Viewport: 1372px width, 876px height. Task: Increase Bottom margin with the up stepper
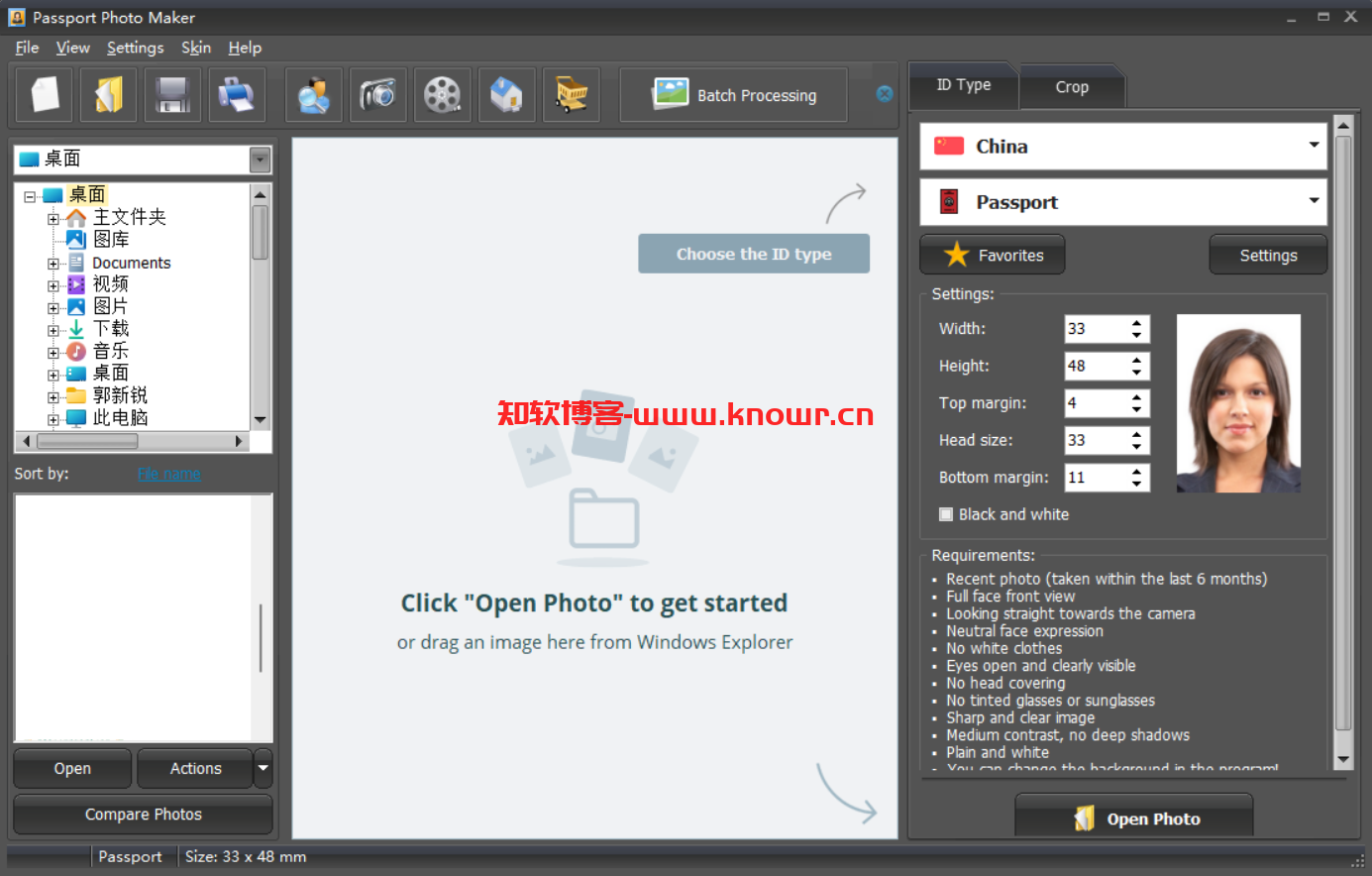click(x=1136, y=471)
